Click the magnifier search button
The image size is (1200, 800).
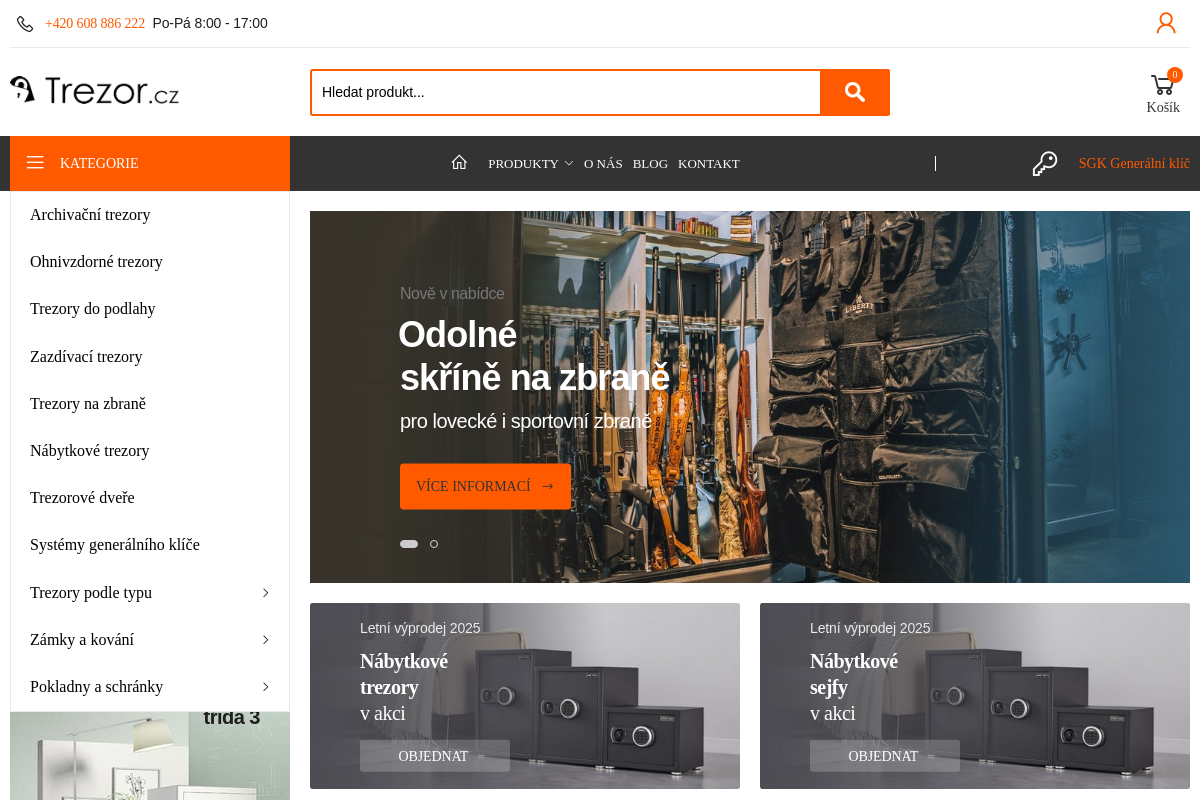click(854, 92)
